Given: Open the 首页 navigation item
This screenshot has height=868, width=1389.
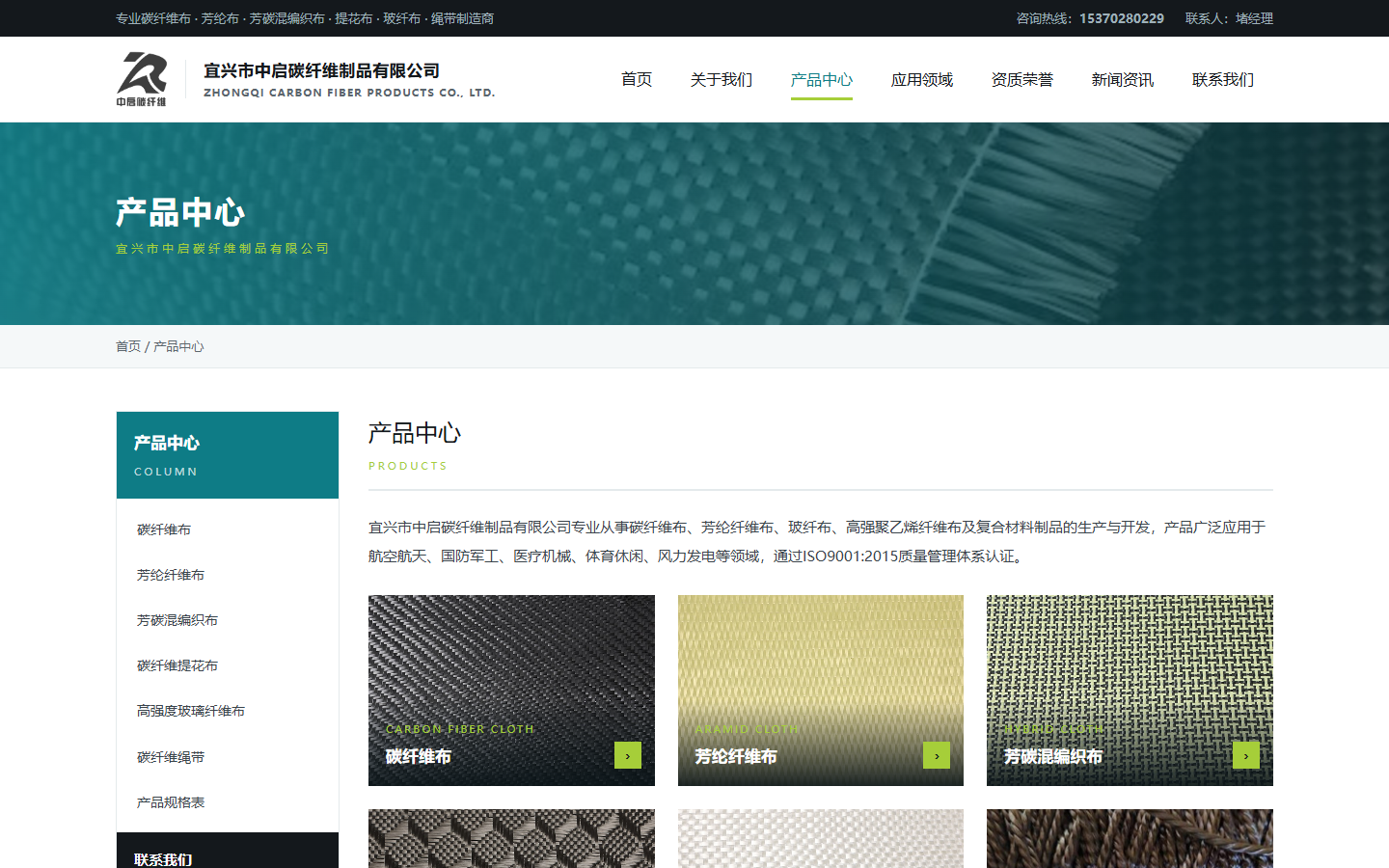Looking at the screenshot, I should tap(637, 79).
